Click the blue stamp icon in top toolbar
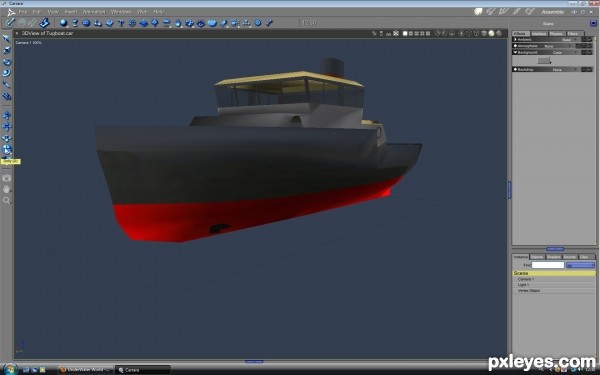600x375 pixels. pyautogui.click(x=45, y=23)
